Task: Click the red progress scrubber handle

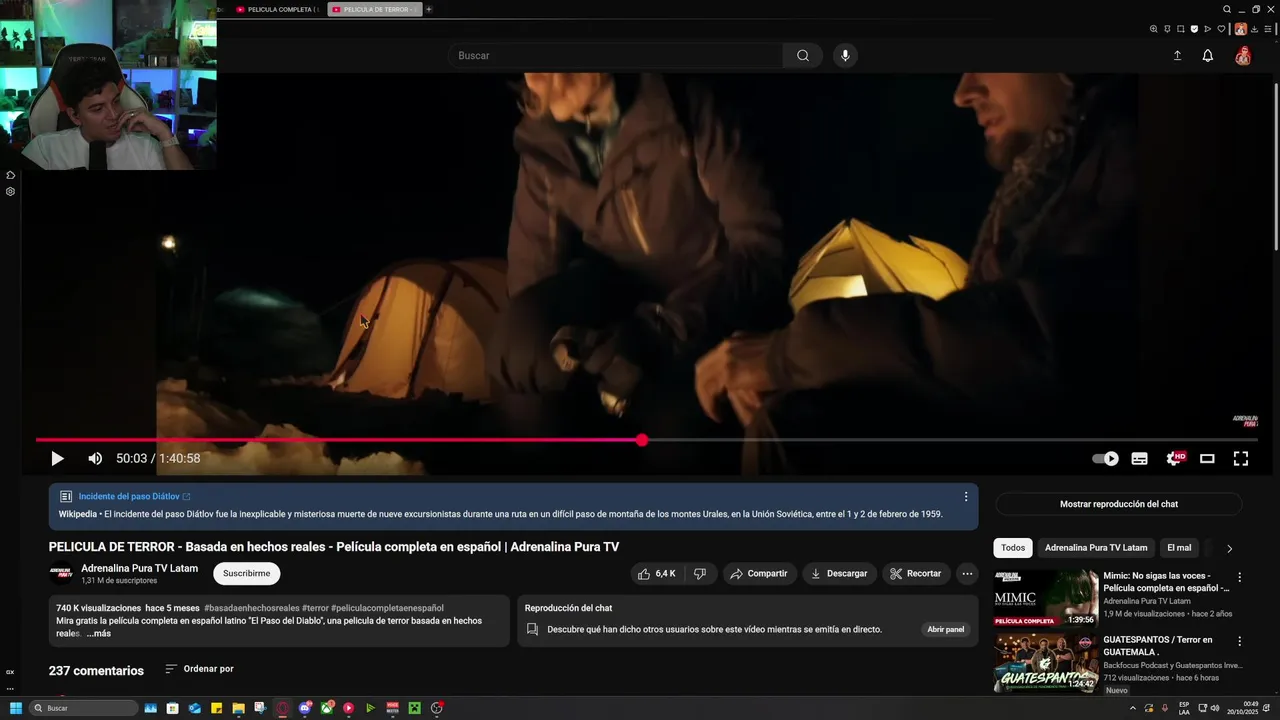Action: [x=642, y=440]
